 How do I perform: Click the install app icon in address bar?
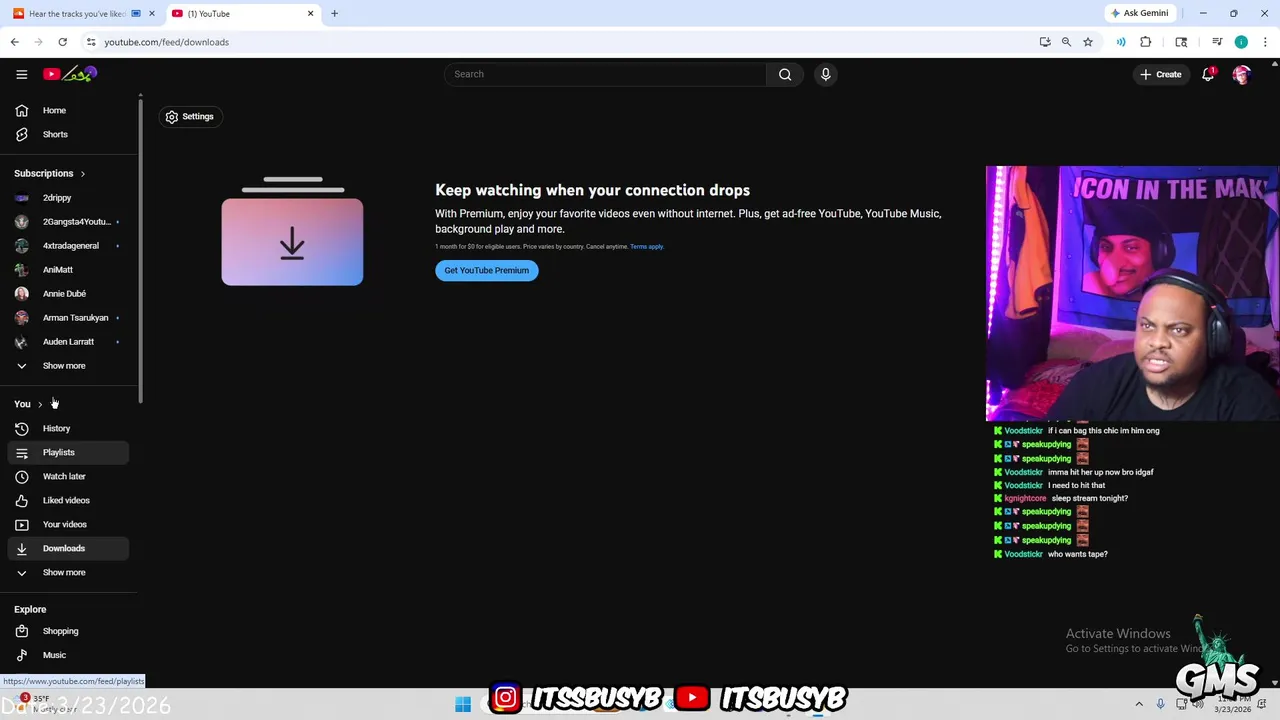point(1045,42)
